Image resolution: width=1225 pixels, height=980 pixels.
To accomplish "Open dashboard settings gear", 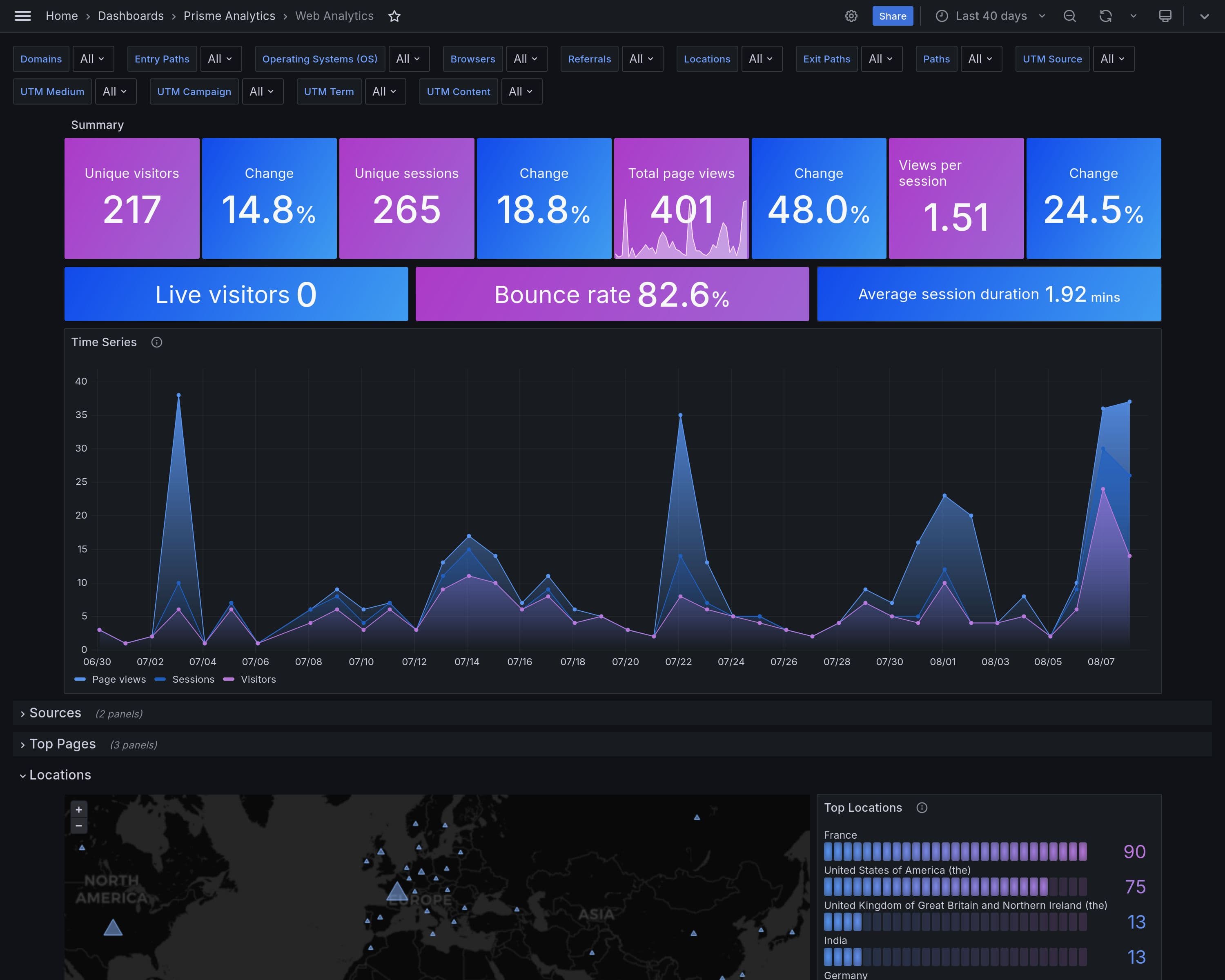I will tap(851, 16).
